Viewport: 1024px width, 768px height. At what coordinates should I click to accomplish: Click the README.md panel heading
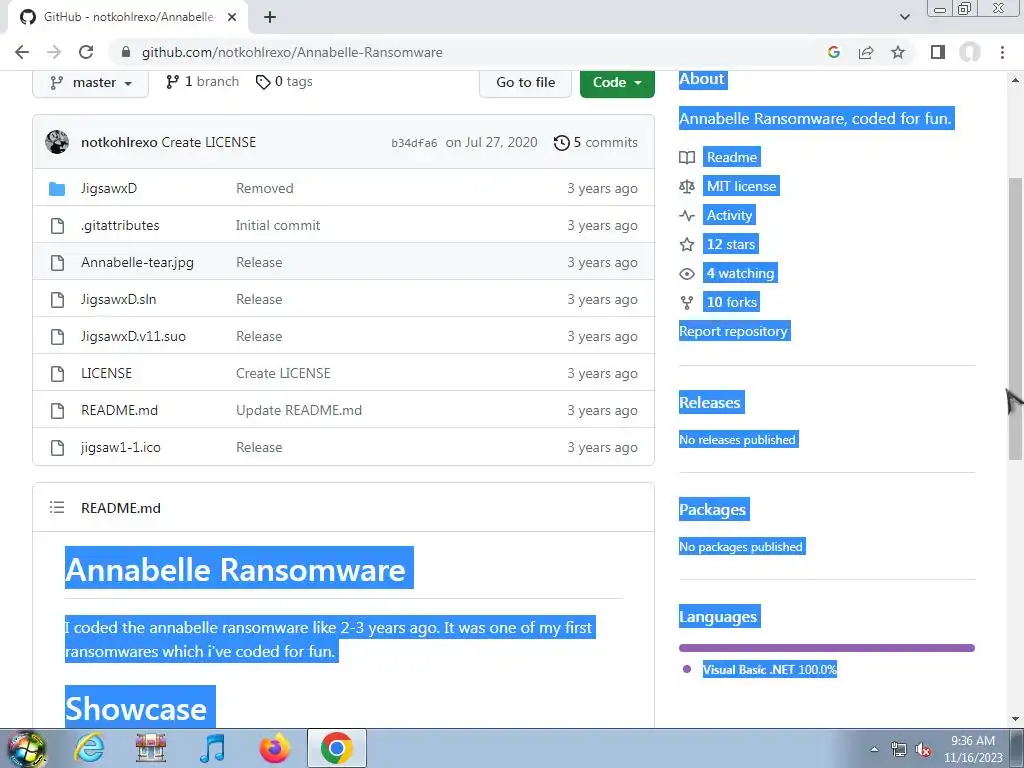coord(121,508)
